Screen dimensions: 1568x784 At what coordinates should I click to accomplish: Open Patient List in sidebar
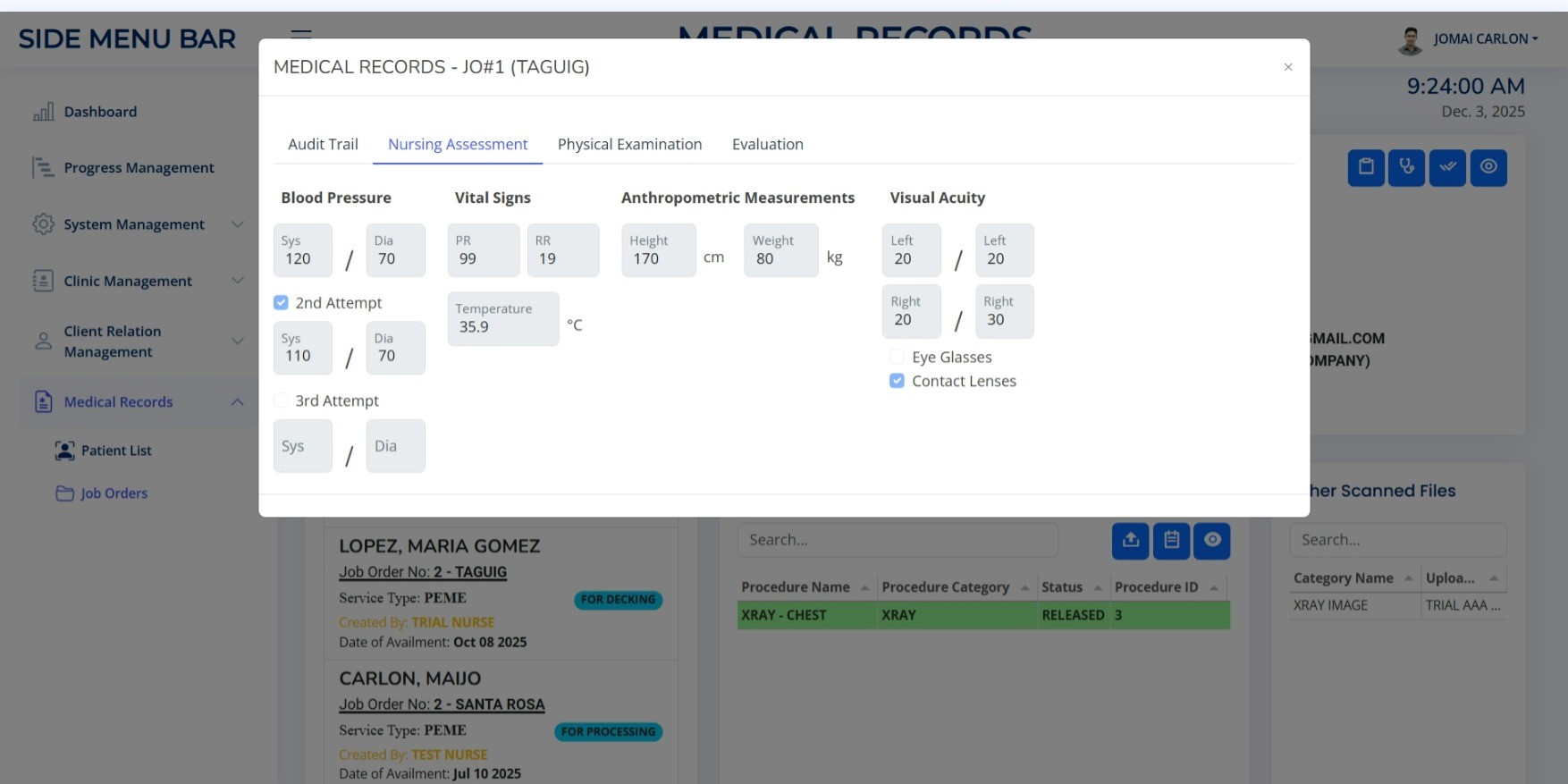click(x=116, y=451)
